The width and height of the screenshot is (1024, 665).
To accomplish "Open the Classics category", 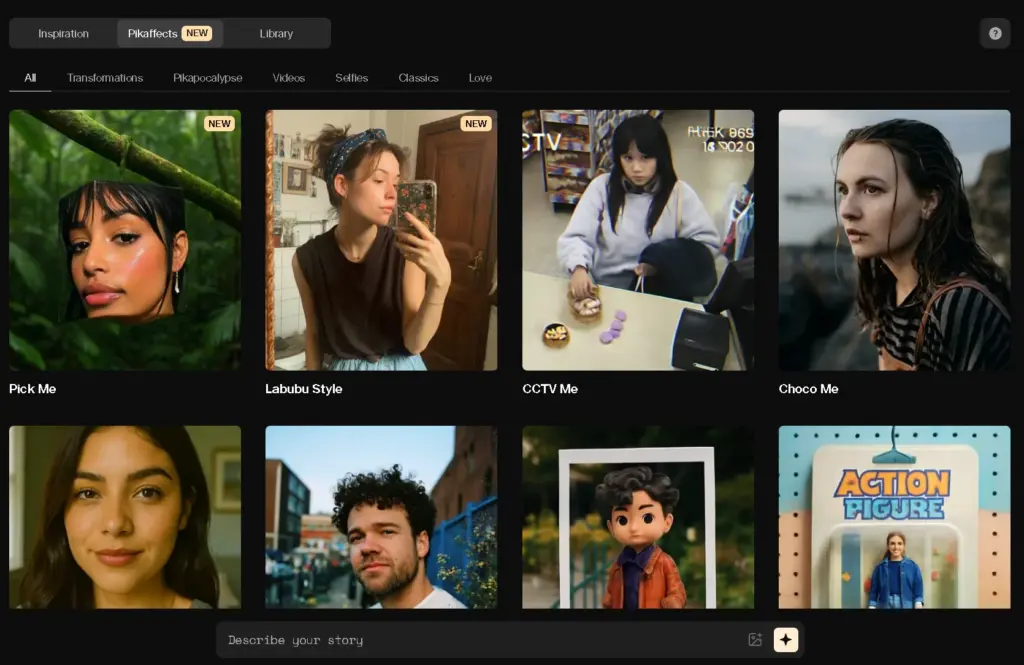I will point(418,78).
